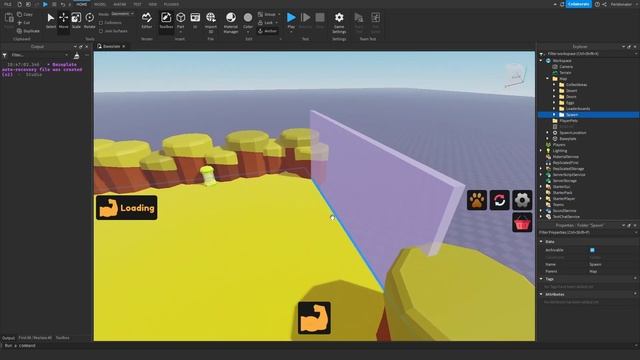Viewport: 640px width, 360px height.
Task: Switch to the TEST ribbon tab
Action: [x=138, y=4]
